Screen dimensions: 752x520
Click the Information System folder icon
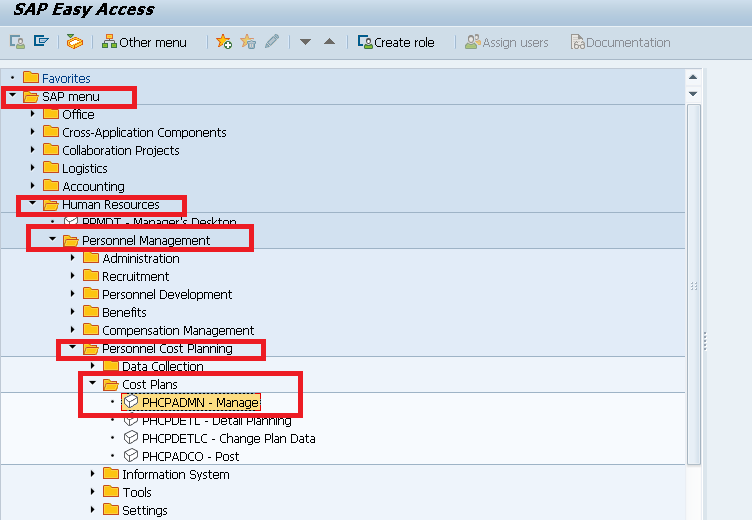(x=111, y=474)
